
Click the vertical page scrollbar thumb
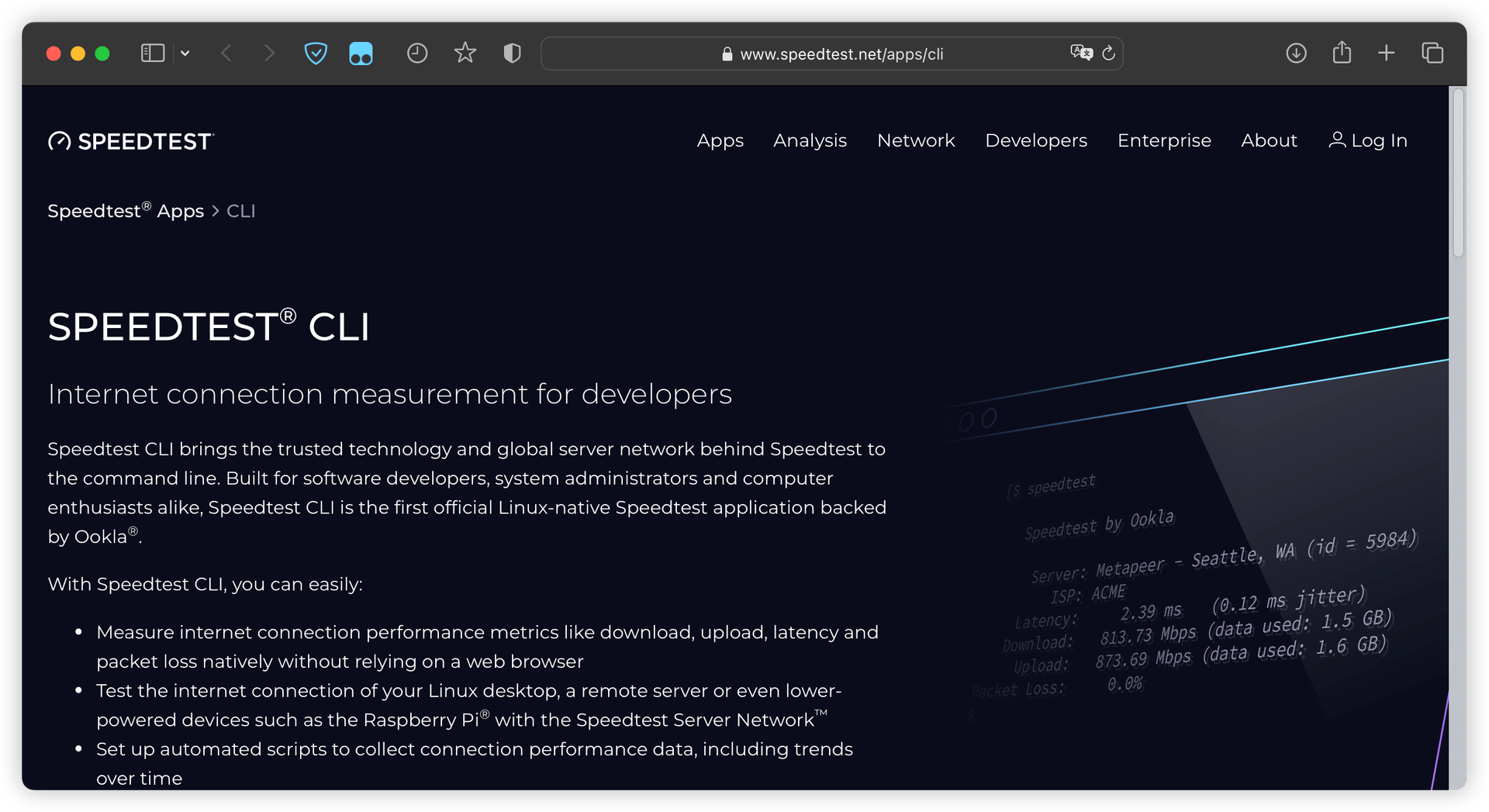1458,172
